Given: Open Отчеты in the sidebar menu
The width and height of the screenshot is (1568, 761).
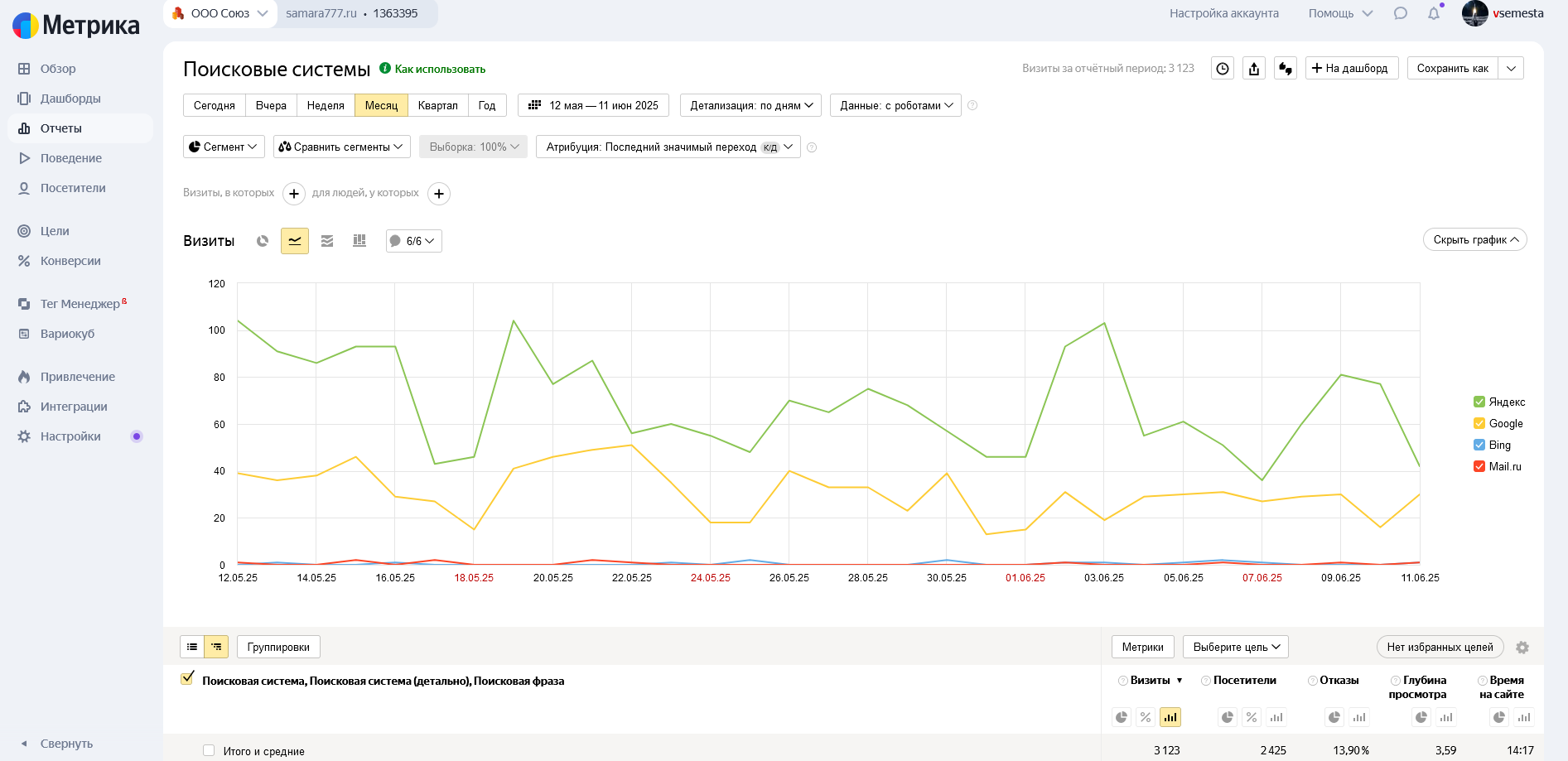Looking at the screenshot, I should coord(80,128).
